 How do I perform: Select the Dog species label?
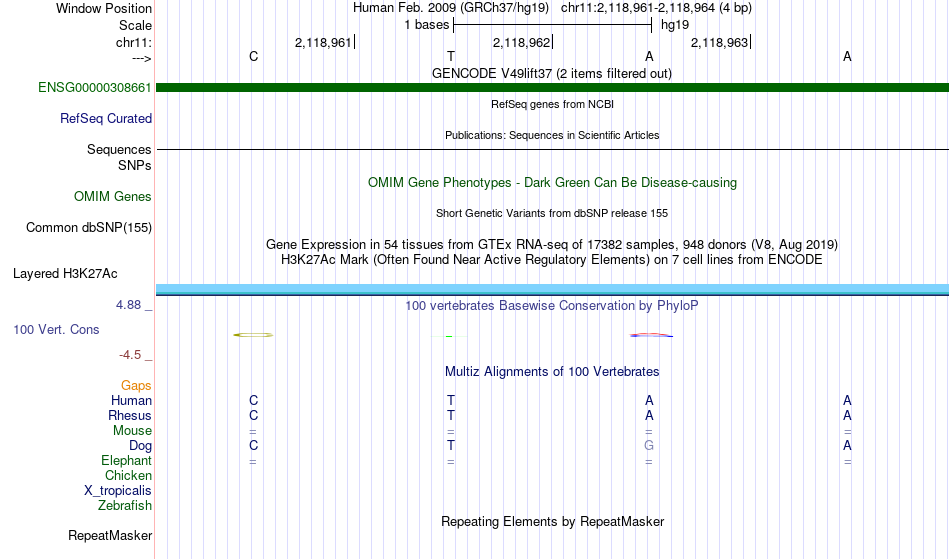141,446
